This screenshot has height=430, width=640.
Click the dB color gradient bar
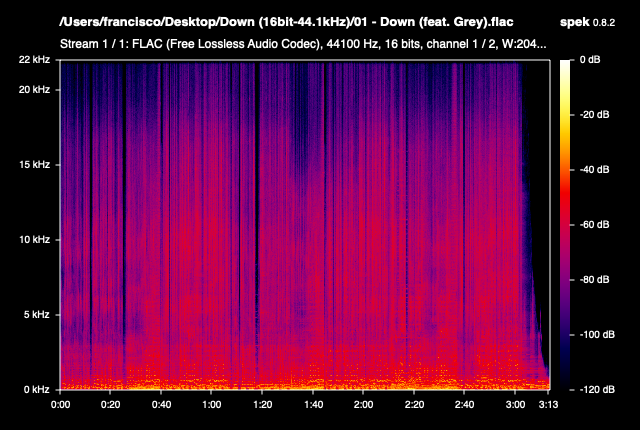pyautogui.click(x=565, y=225)
